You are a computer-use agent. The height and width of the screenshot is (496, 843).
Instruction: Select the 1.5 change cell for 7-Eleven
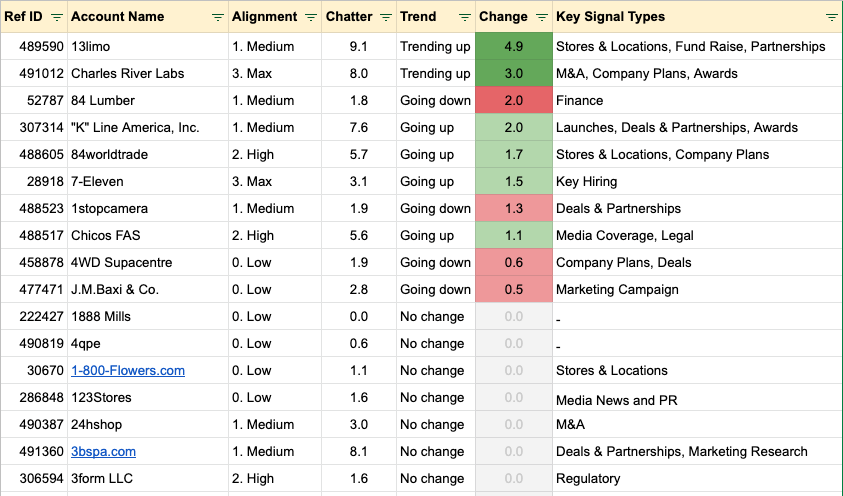pos(514,182)
